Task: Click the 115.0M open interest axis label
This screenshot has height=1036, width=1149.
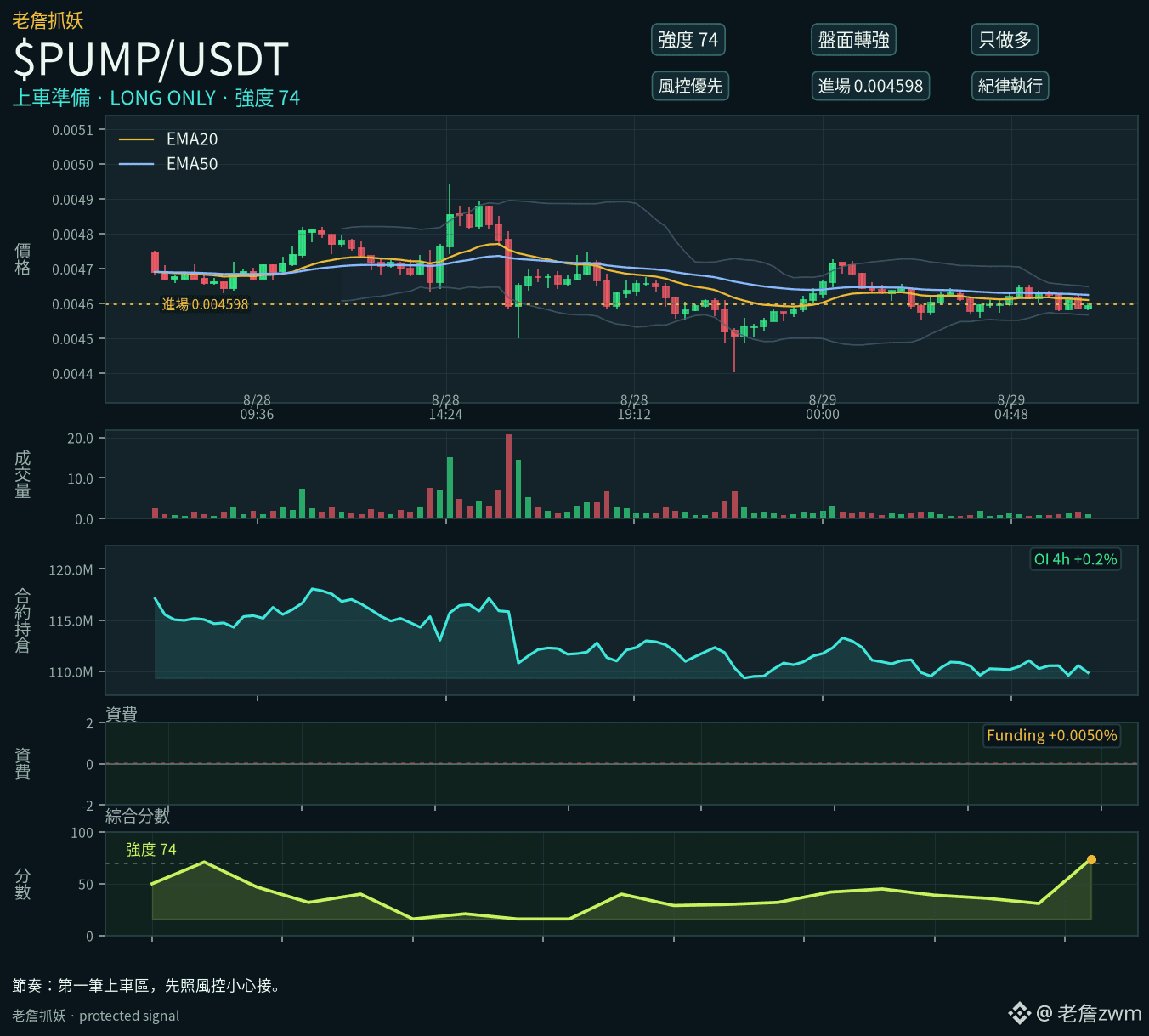Action: coord(71,621)
